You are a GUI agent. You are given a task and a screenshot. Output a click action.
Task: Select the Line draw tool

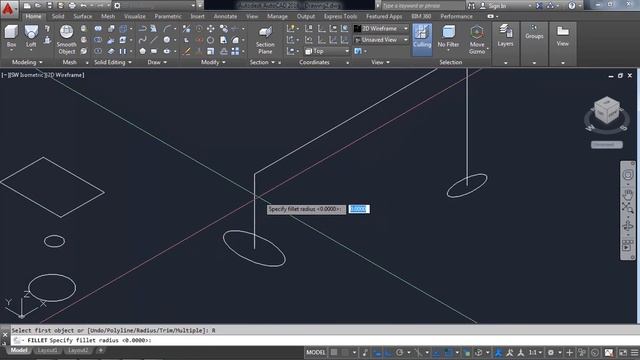coord(154,40)
